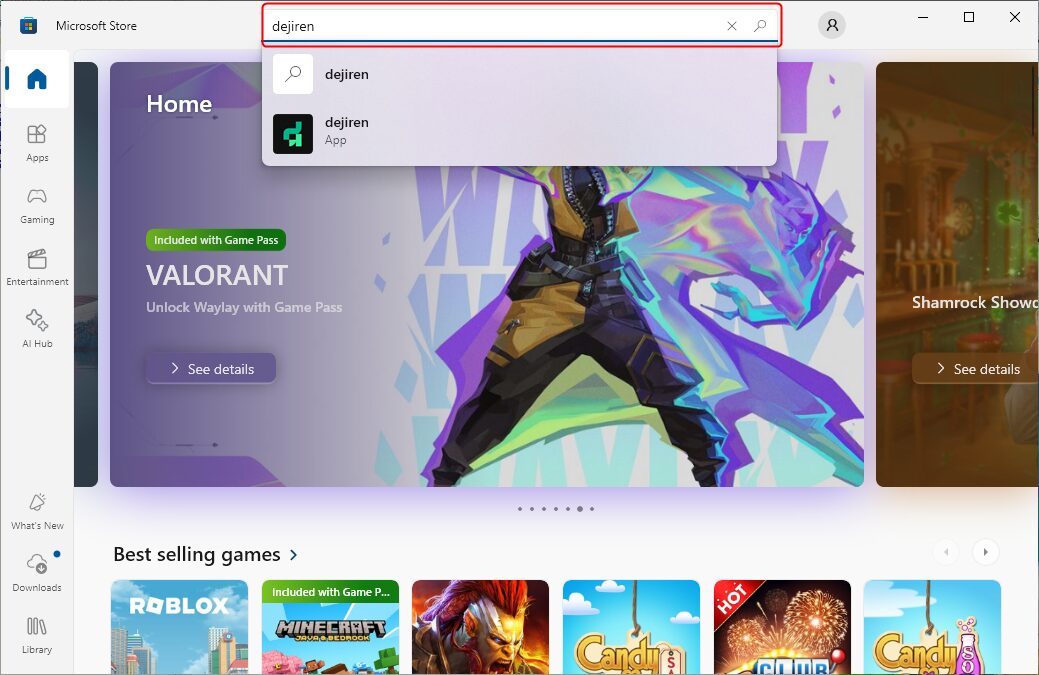This screenshot has height=675, width=1039.
Task: Maximize the Microsoft Store window
Action: [969, 17]
